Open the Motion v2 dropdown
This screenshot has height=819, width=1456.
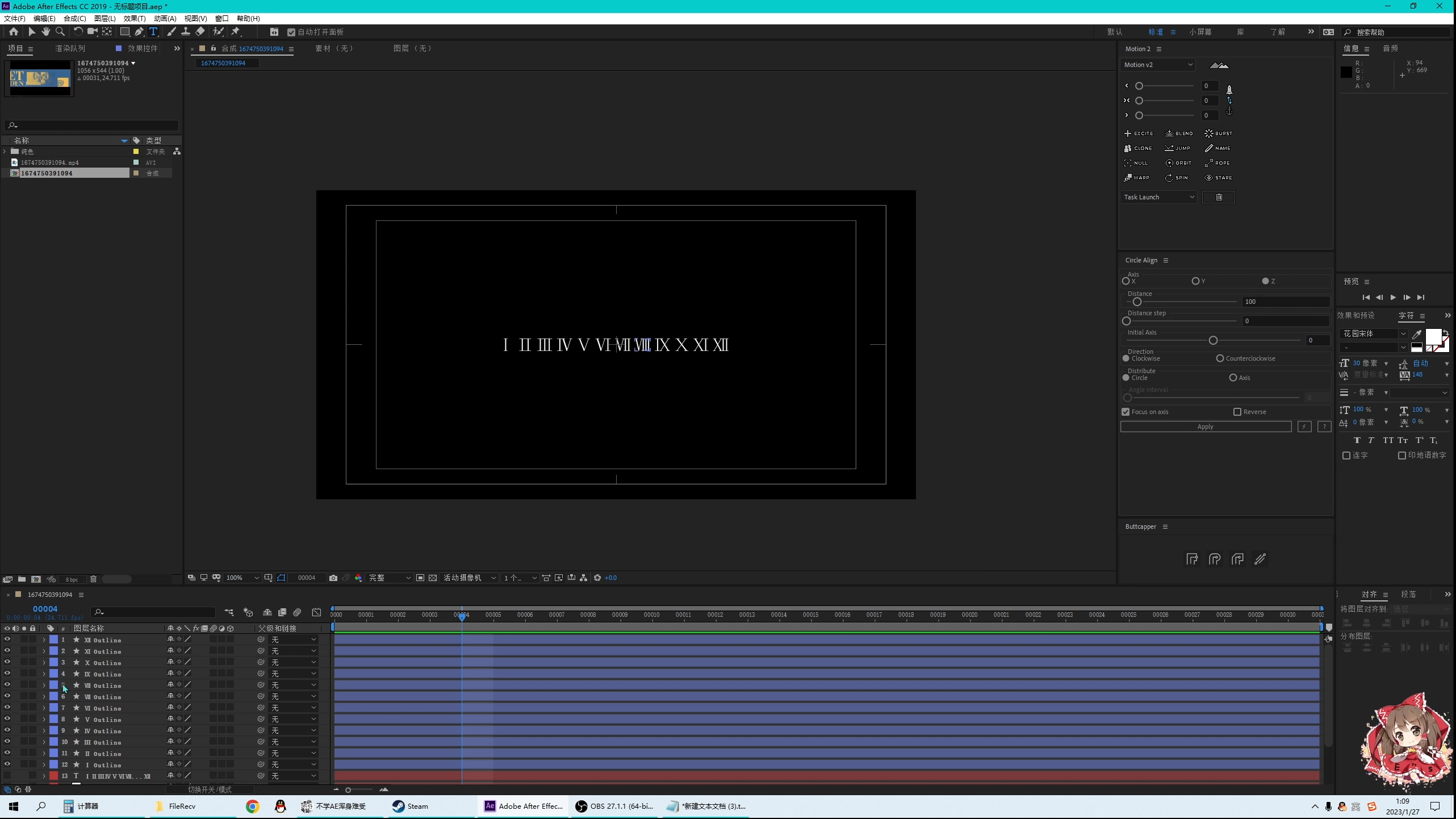[1158, 65]
